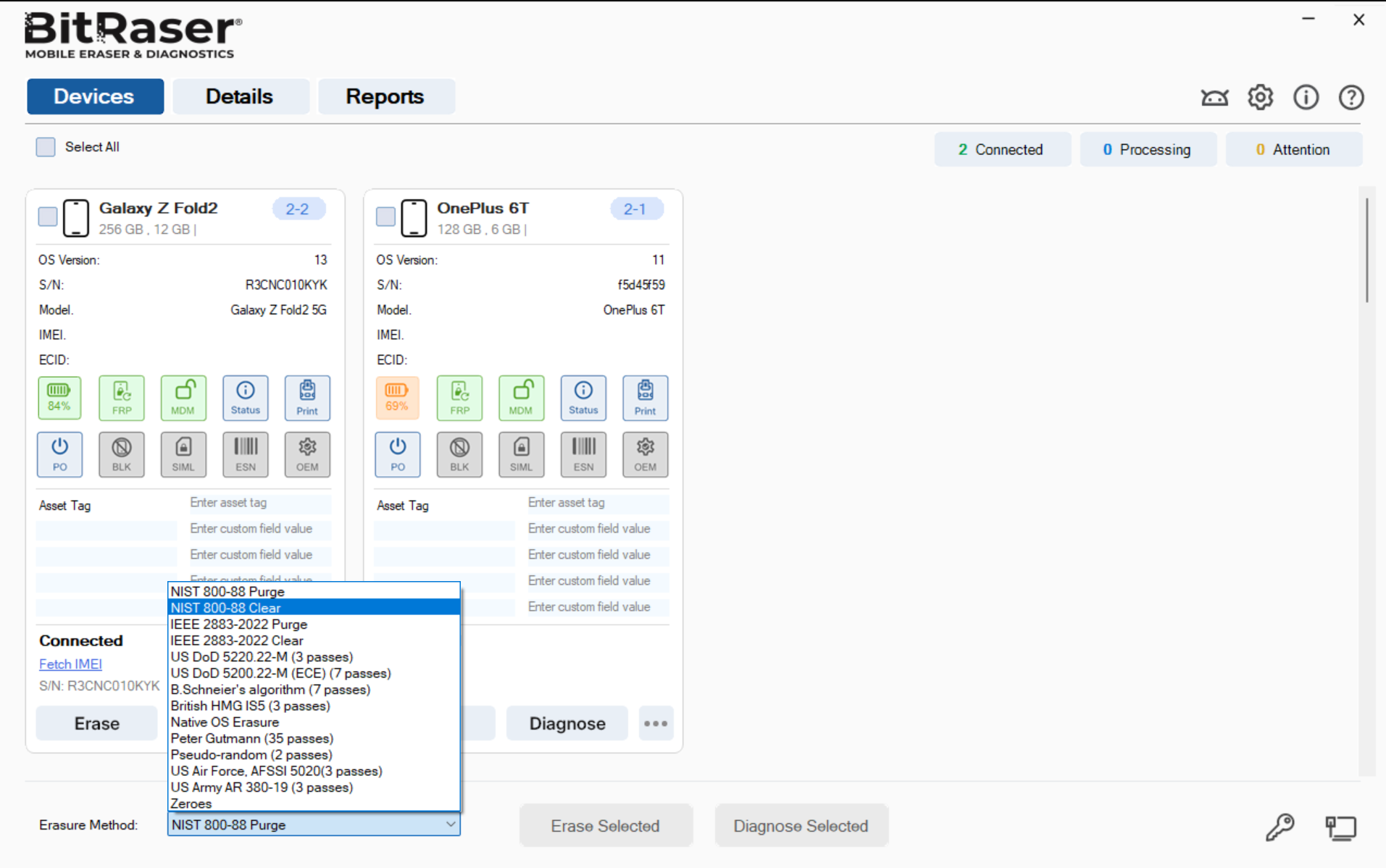
Task: Click the Galaxy Z Fold2 asset tag field
Action: (x=259, y=503)
